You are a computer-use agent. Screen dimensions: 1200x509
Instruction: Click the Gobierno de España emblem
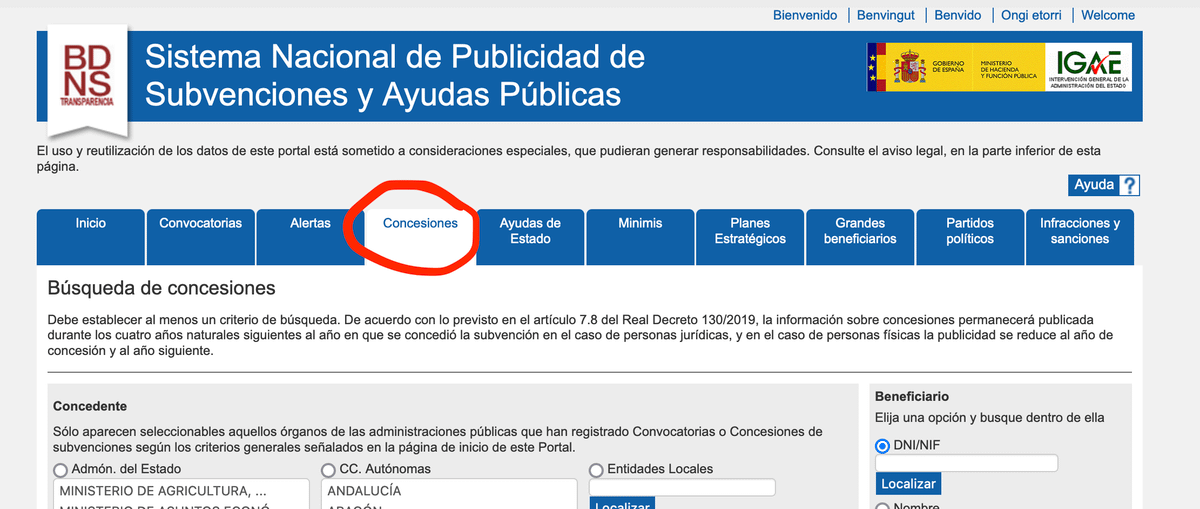point(910,68)
